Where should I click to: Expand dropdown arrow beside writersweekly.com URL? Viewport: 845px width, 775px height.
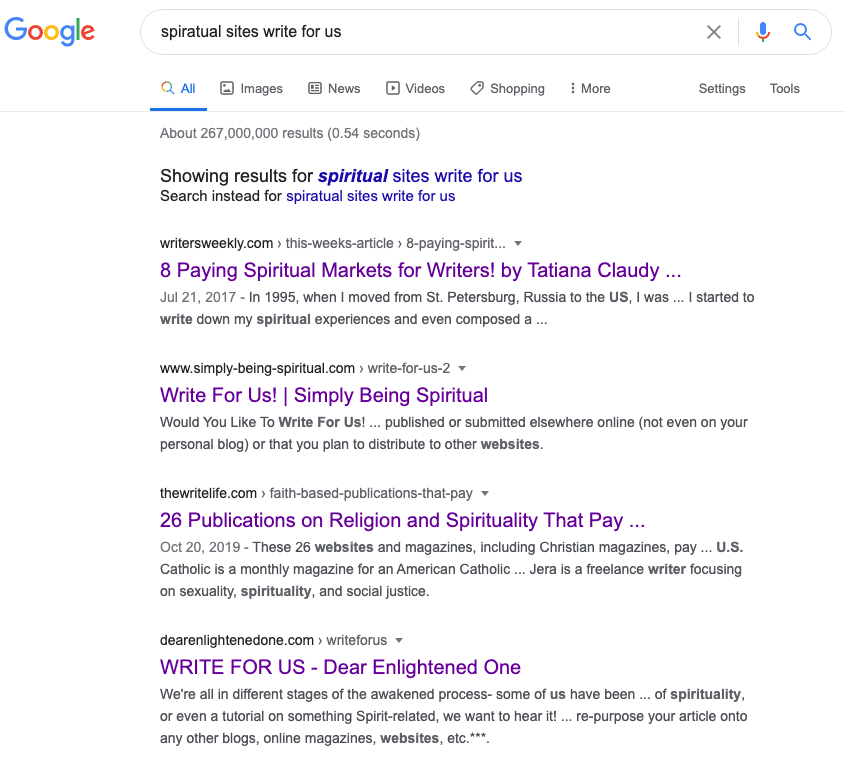(518, 244)
